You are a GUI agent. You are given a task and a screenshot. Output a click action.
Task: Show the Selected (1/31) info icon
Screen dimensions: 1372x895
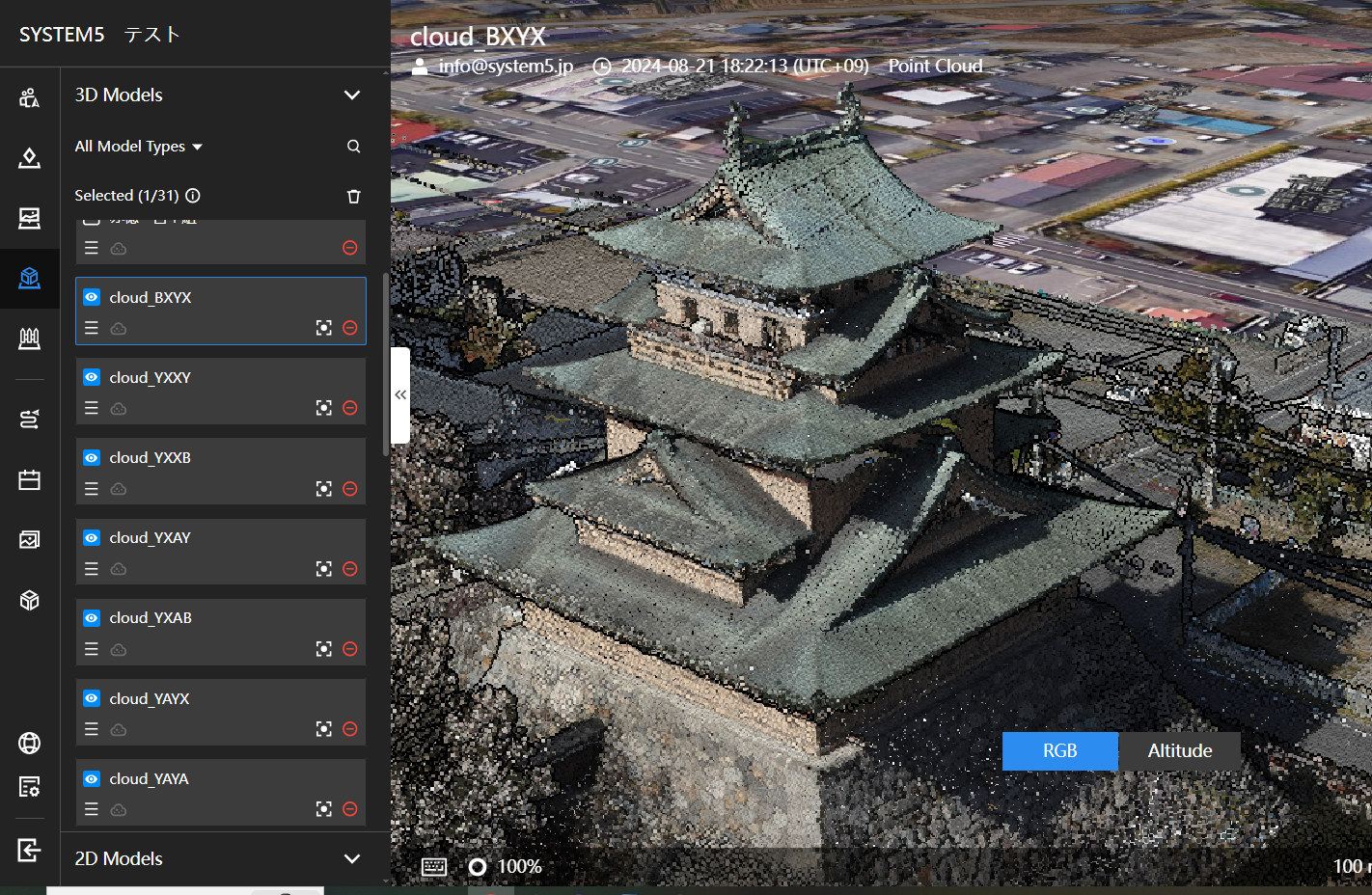(193, 196)
